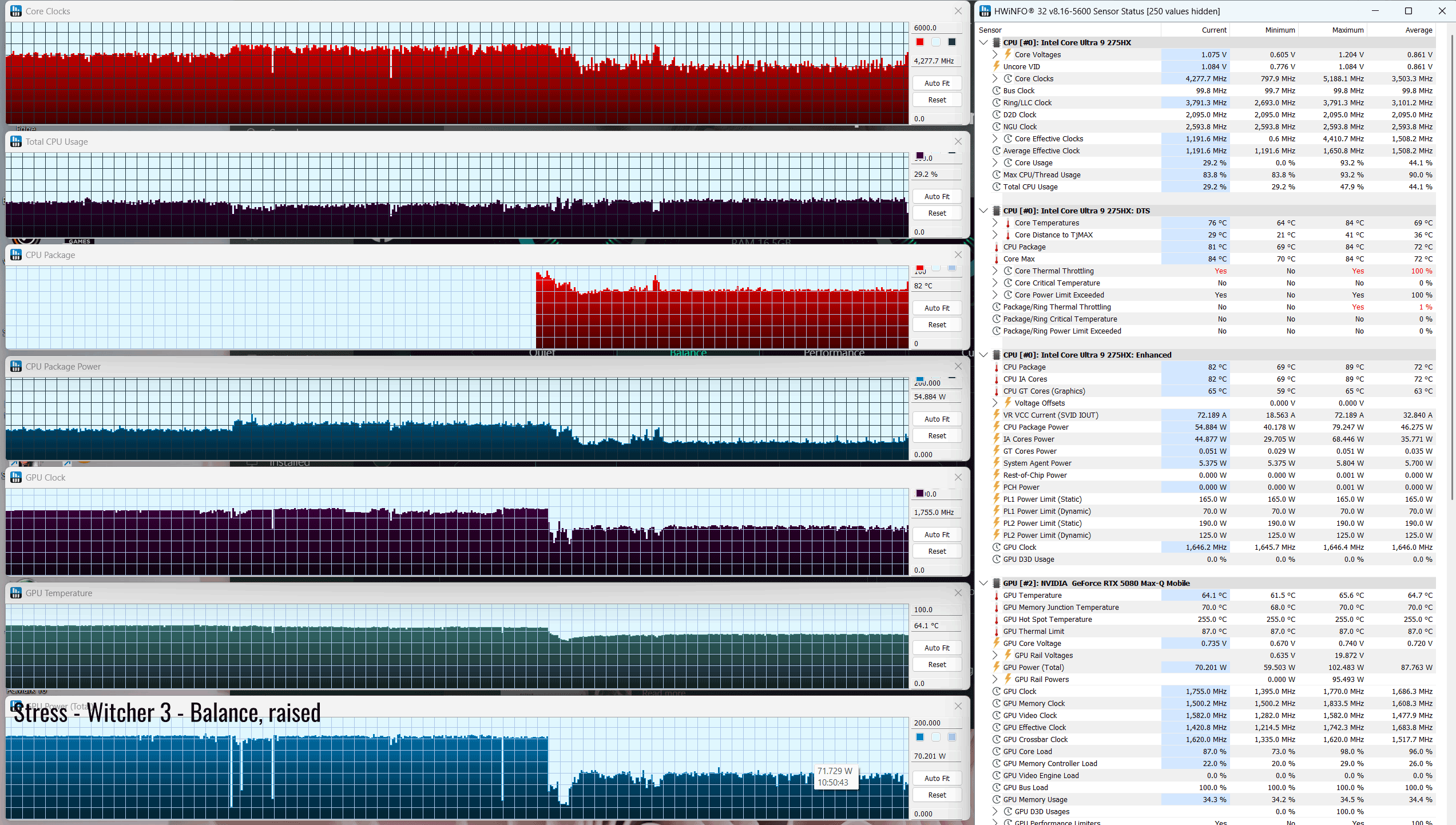Click the clock icon next to Bus Clock
1456x825 pixels.
point(996,90)
